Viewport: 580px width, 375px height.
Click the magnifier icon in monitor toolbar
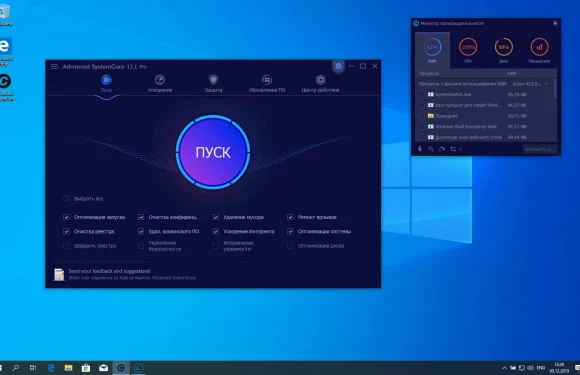[x=431, y=149]
